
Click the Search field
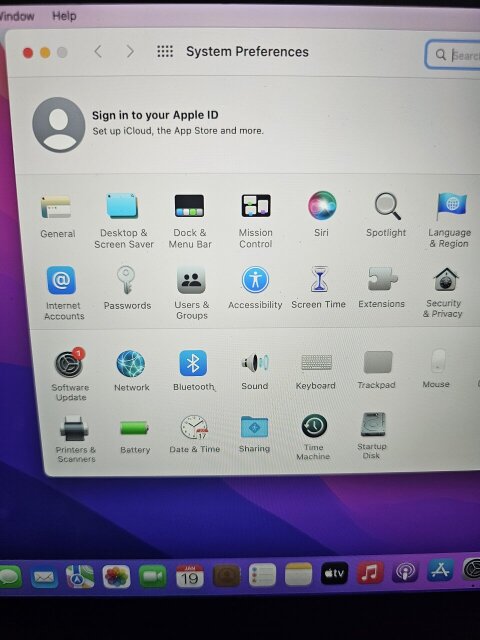tap(453, 54)
